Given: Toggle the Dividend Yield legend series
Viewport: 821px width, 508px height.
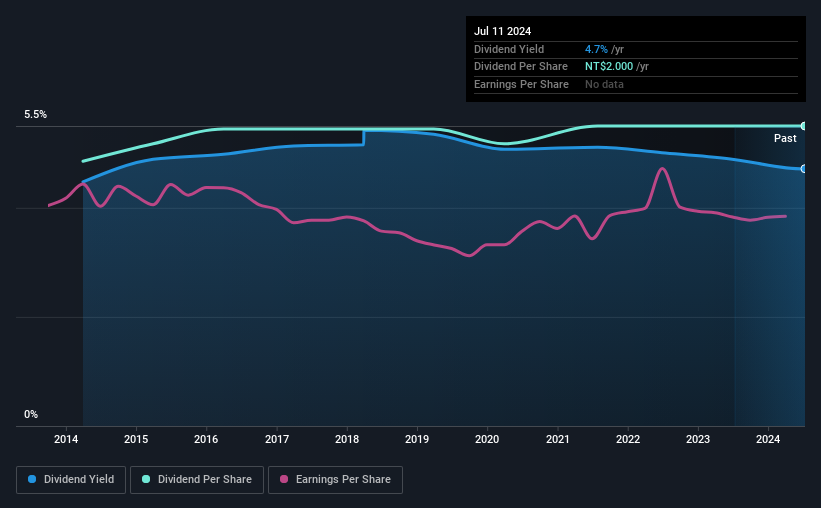Looking at the screenshot, I should click(71, 480).
